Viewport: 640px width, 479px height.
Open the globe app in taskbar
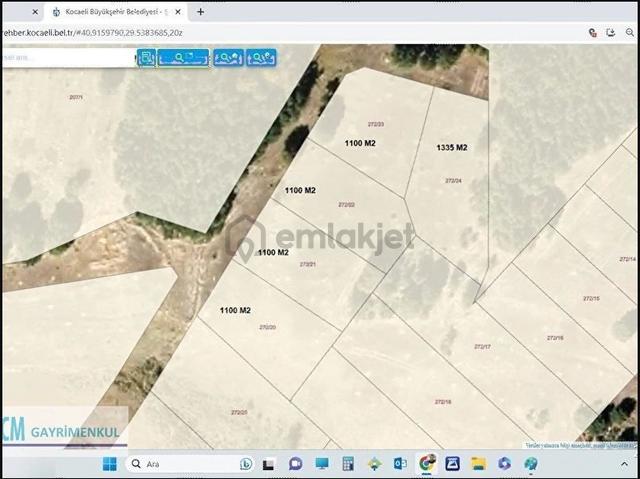coord(531,464)
